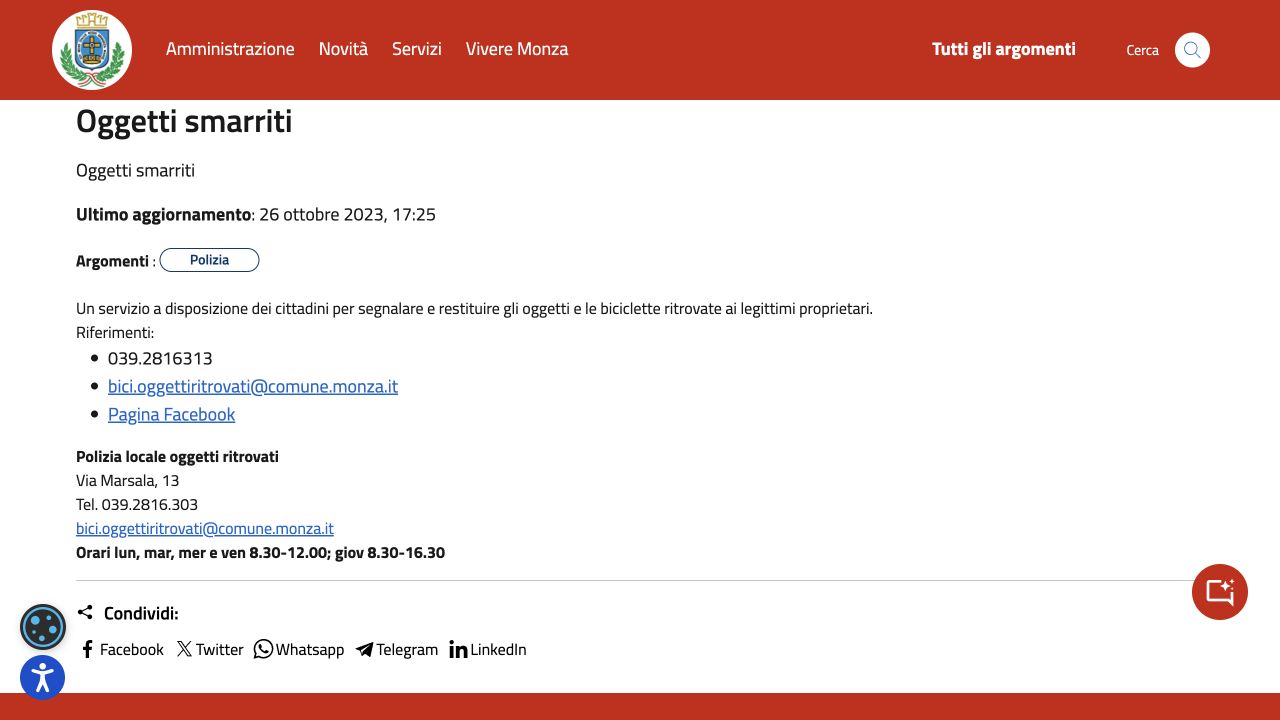The height and width of the screenshot is (720, 1280).
Task: Follow the Pagina Facebook link
Action: [x=171, y=414]
